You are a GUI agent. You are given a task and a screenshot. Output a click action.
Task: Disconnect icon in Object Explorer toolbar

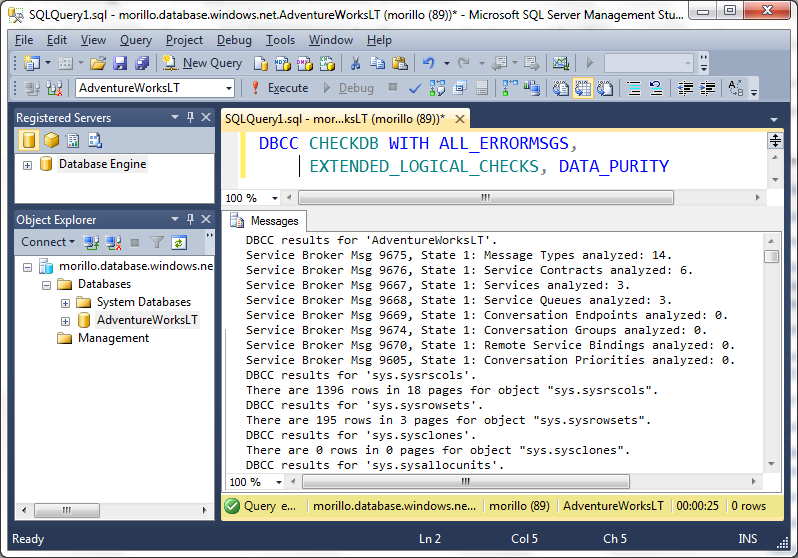pos(113,243)
